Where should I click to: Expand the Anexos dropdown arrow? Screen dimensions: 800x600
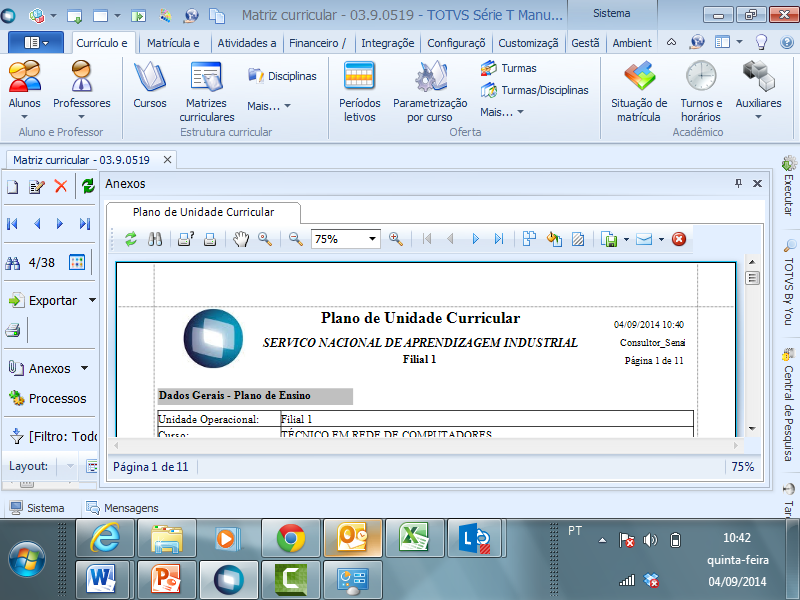point(85,368)
